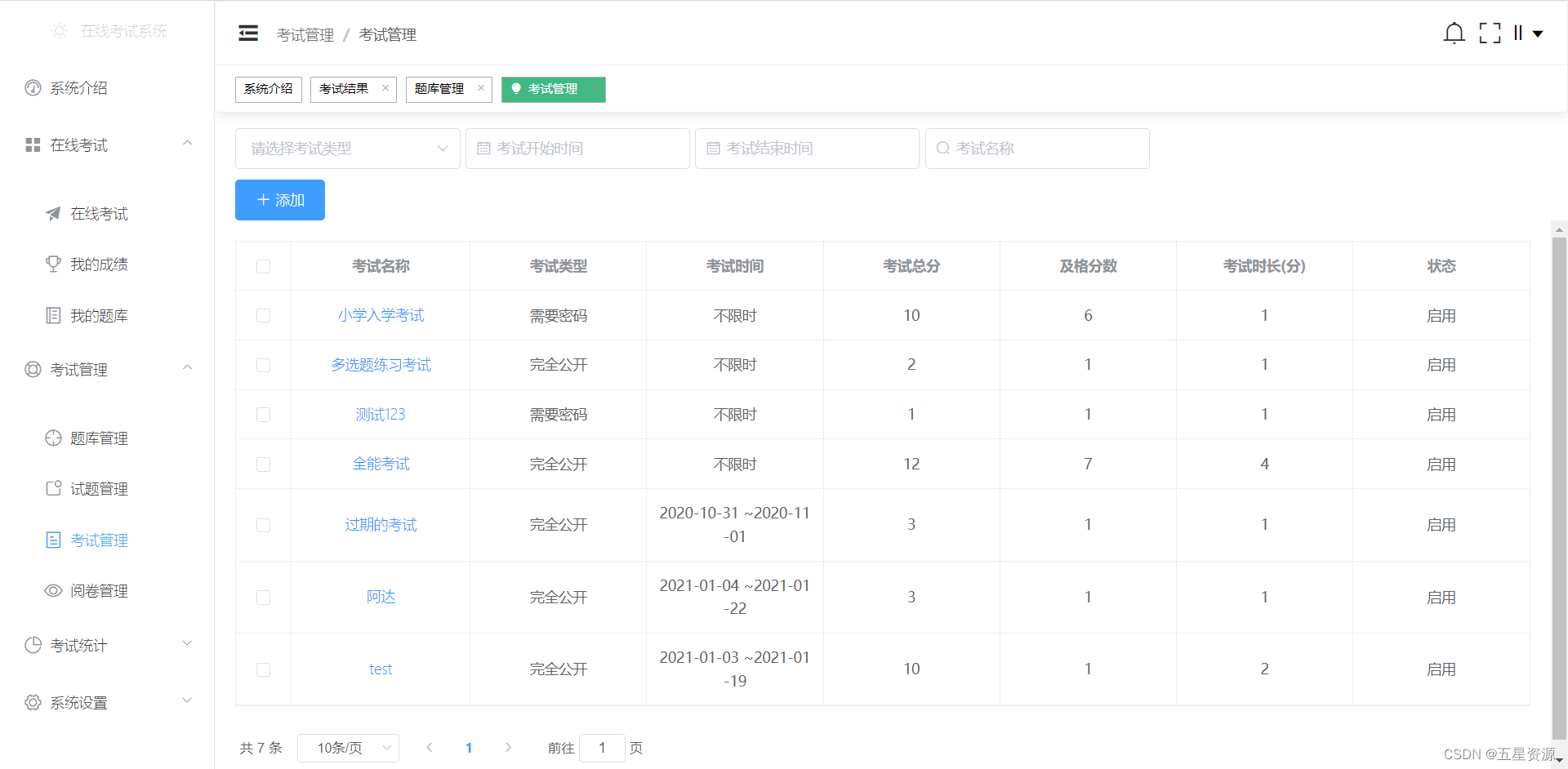Click the icon beside 题库管理
1568x769 pixels.
[x=53, y=438]
